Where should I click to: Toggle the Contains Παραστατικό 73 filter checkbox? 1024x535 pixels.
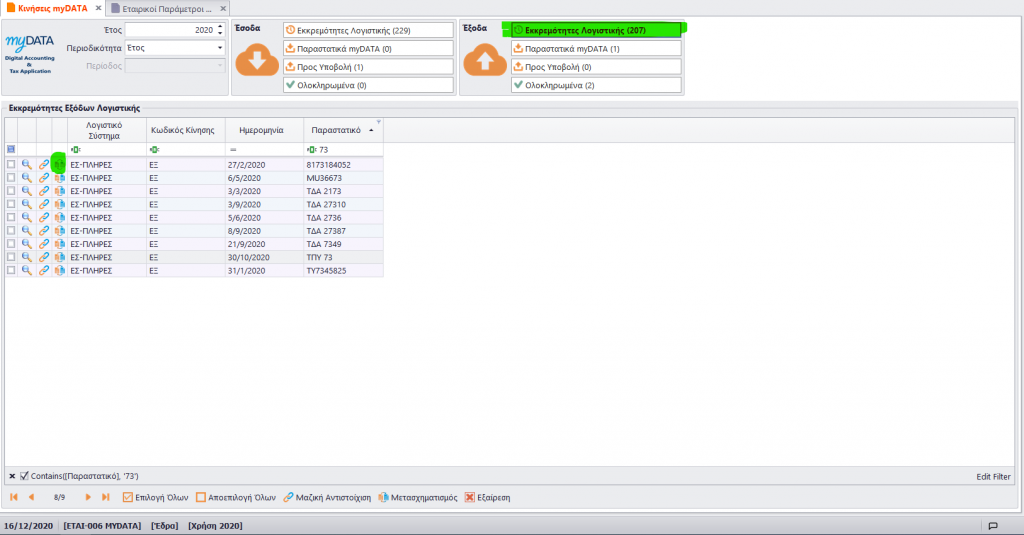tap(24, 476)
